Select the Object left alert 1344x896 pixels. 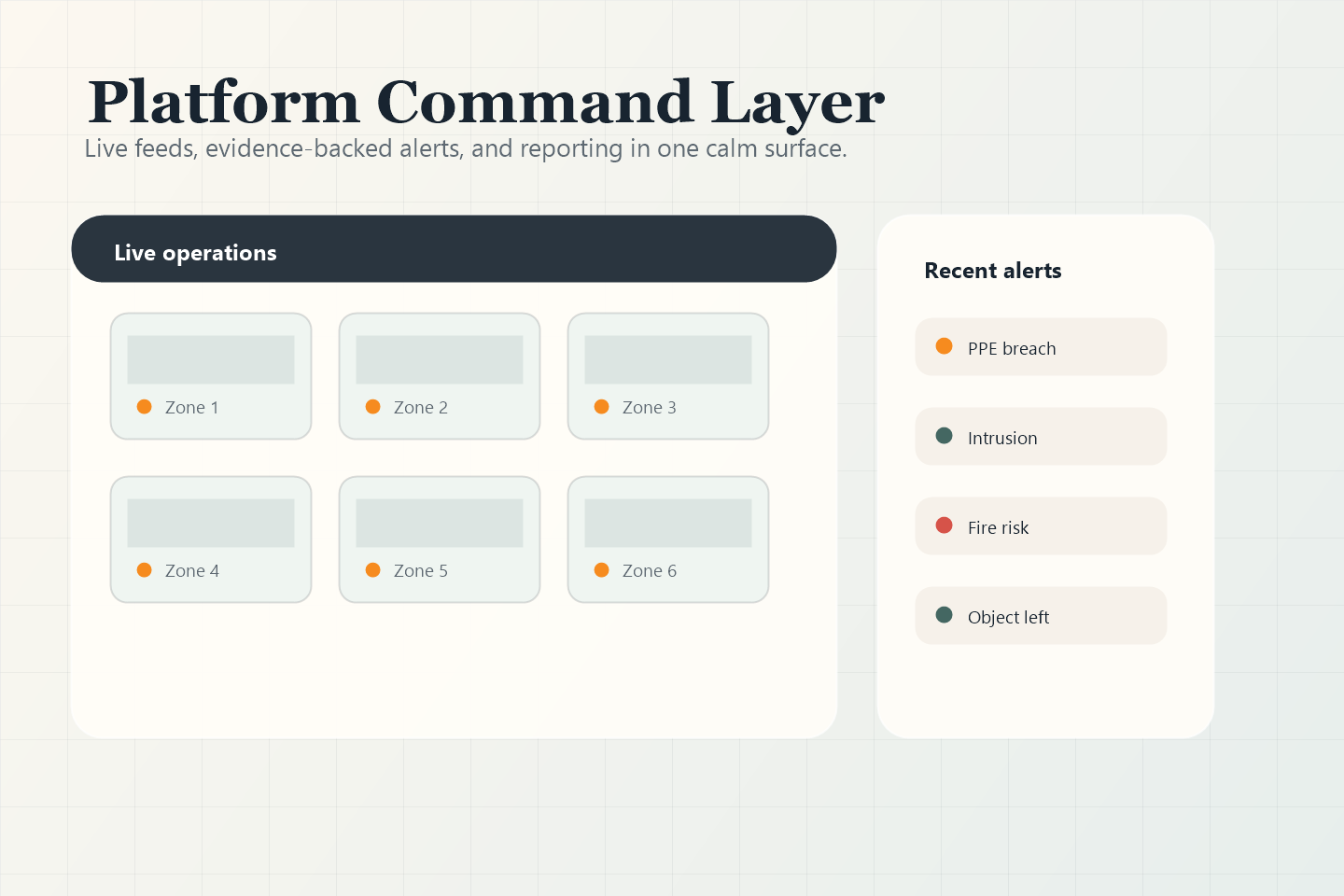click(x=1041, y=616)
